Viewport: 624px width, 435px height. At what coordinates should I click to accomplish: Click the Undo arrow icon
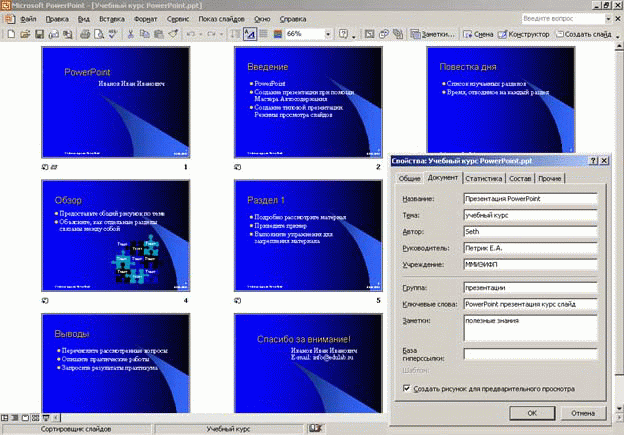coord(191,34)
